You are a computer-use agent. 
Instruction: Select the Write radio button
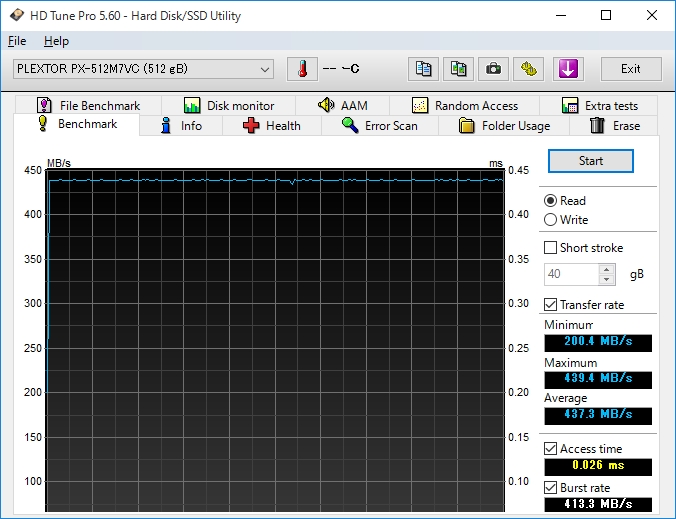click(x=551, y=220)
